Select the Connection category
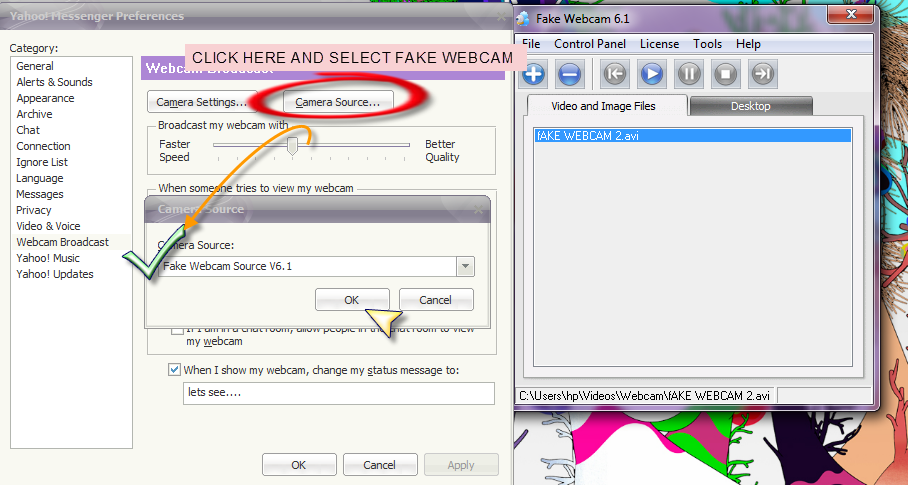Screen dimensions: 908x485 pyautogui.click(x=43, y=146)
